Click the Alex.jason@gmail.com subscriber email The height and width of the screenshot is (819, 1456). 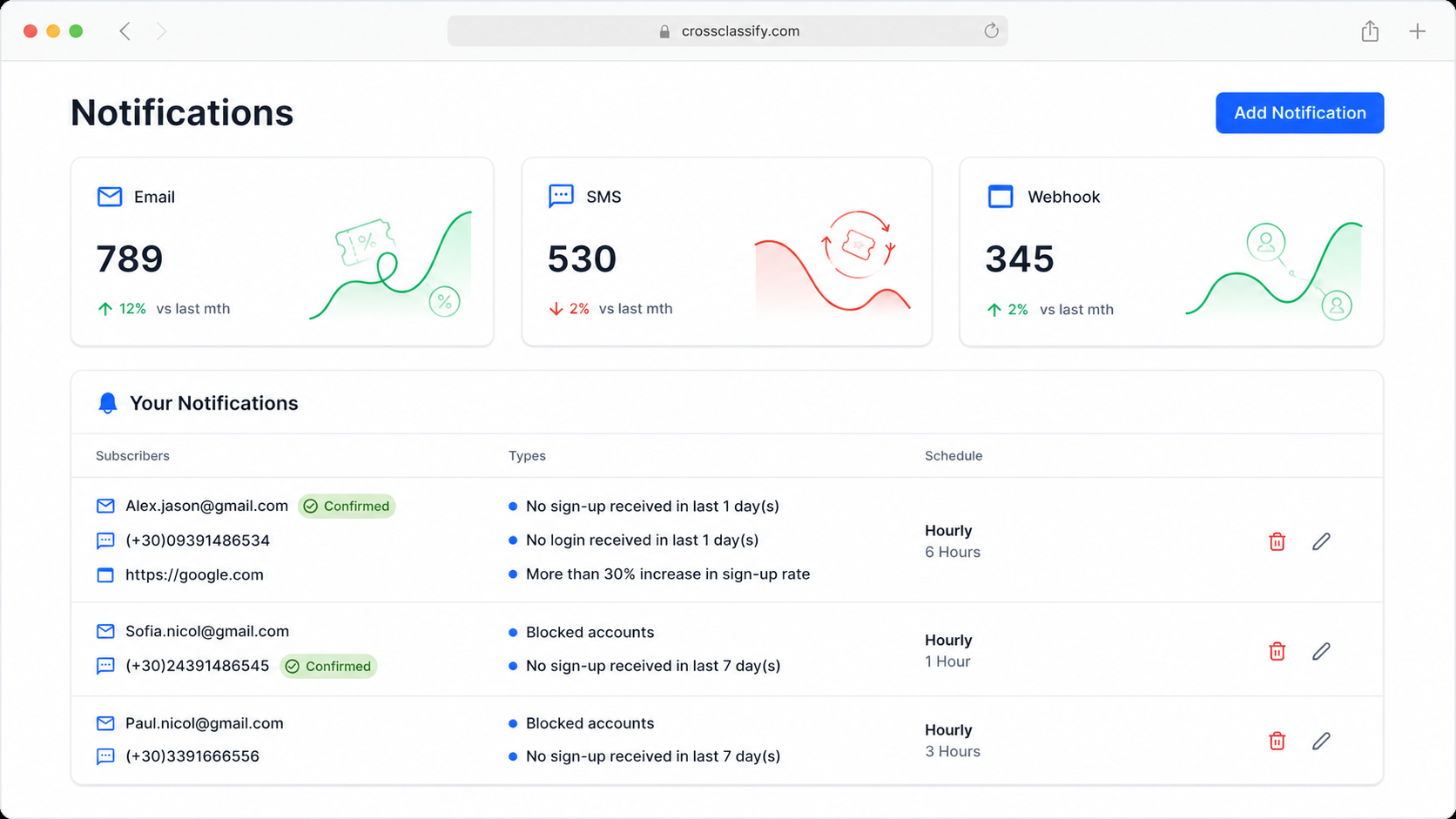pos(206,506)
